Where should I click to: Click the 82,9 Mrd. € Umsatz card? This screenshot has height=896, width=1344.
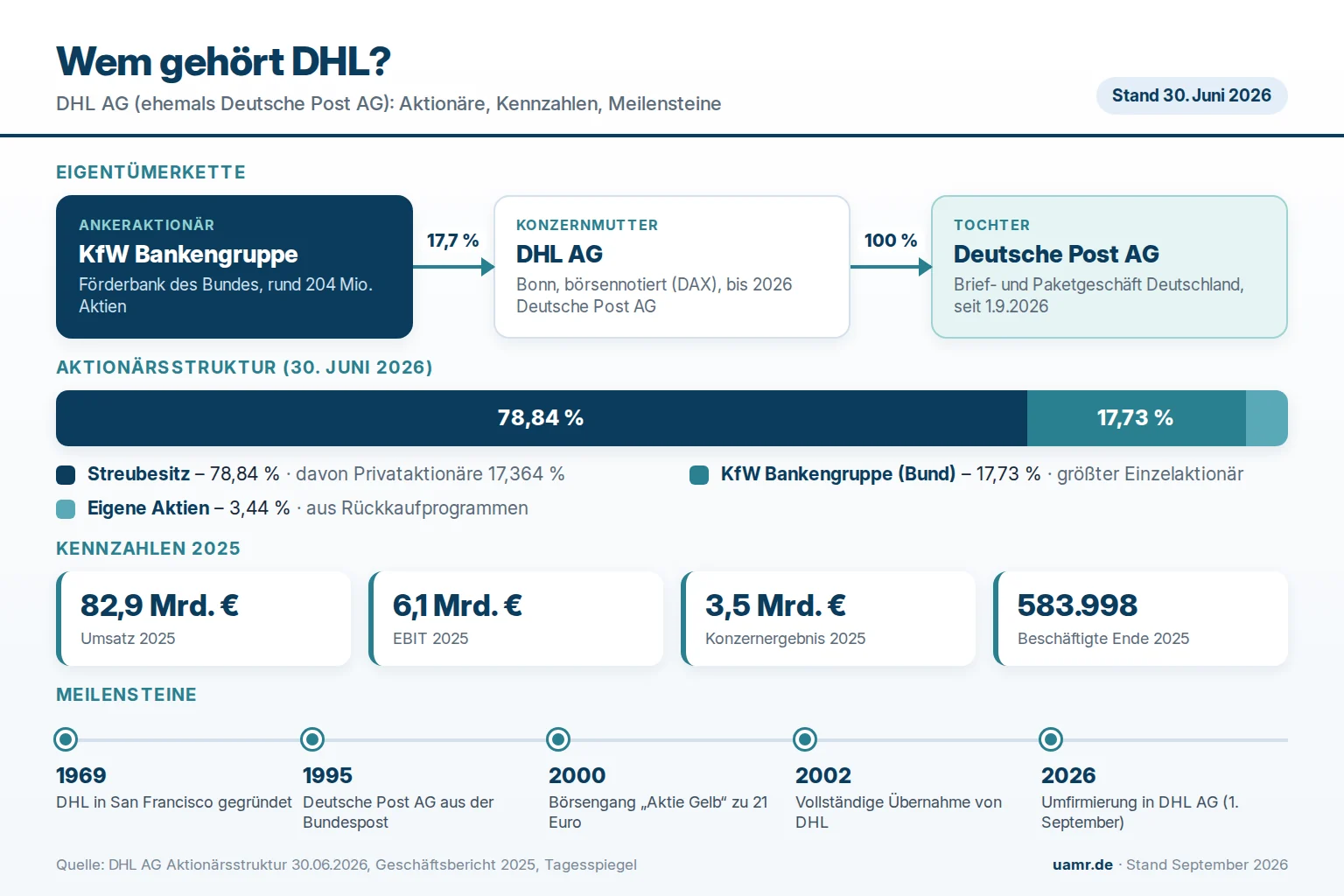click(204, 619)
